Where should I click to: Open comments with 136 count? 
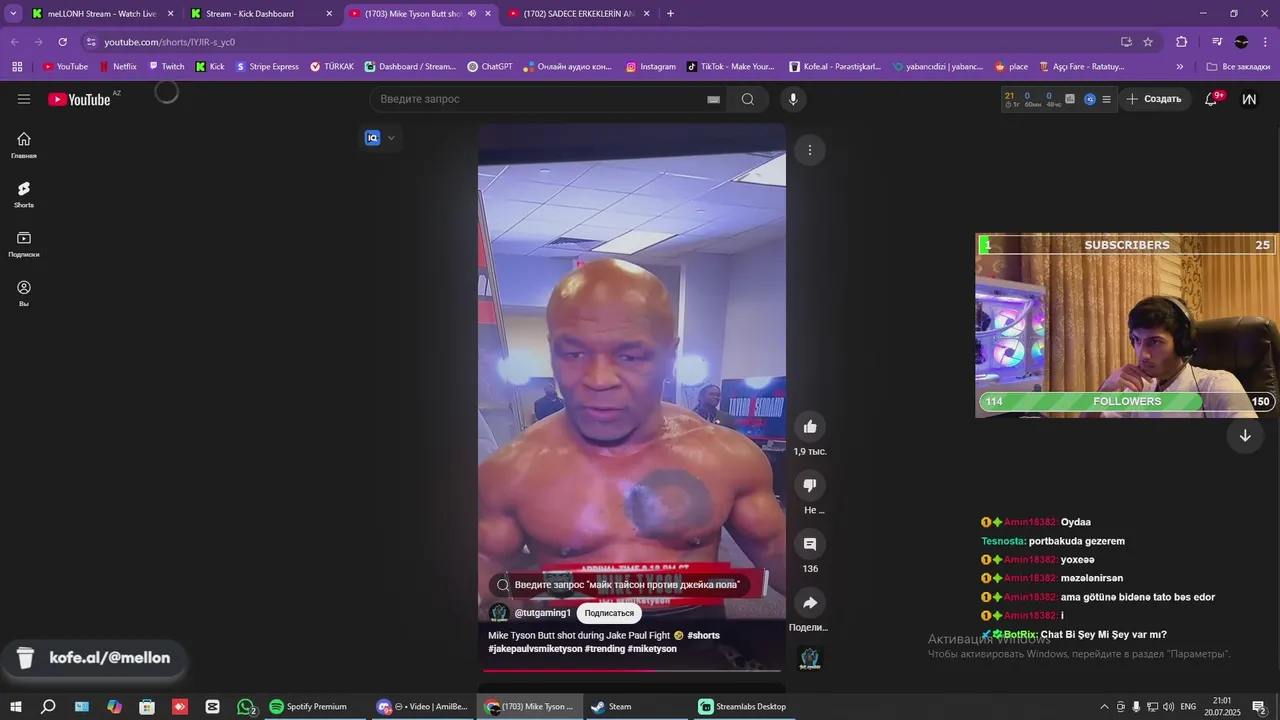pyautogui.click(x=810, y=544)
